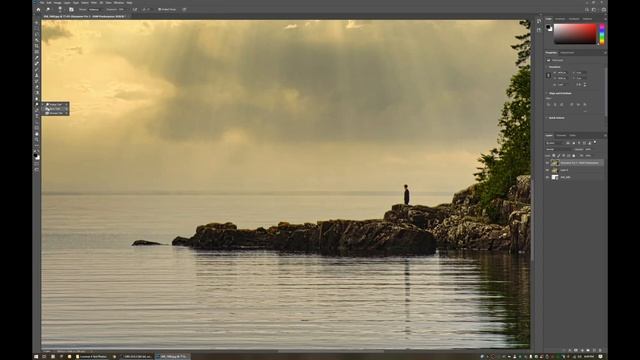The height and width of the screenshot is (360, 640).
Task: Select the Pen tool
Action: click(37, 110)
